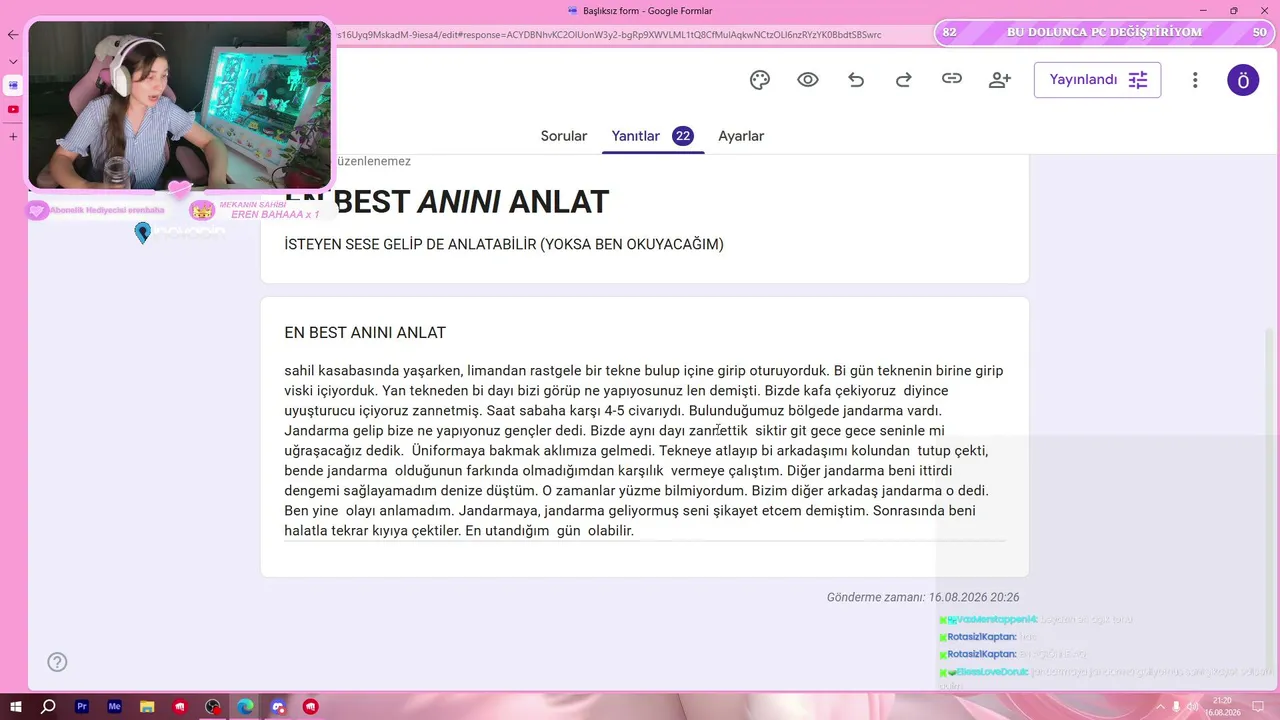
Task: Redo the last form change
Action: point(904,80)
